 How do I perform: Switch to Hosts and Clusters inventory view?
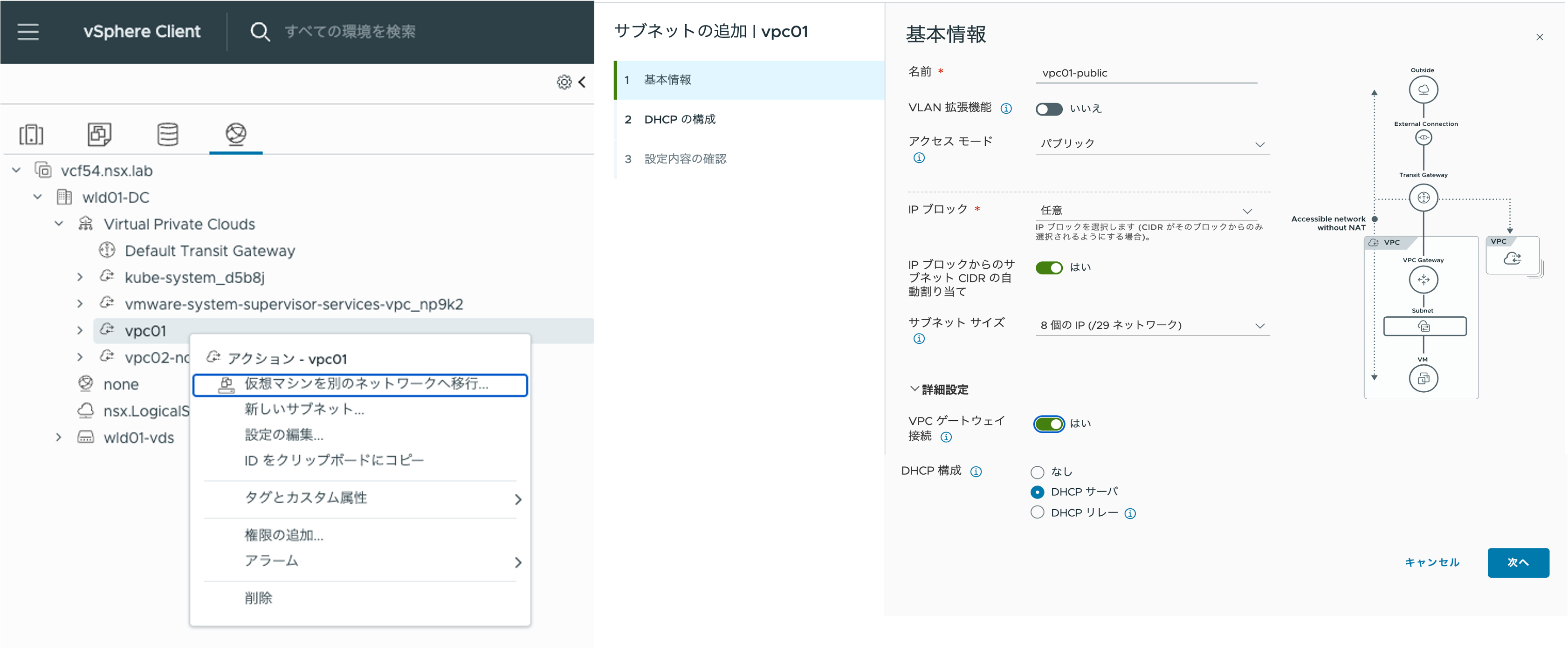coord(31,135)
